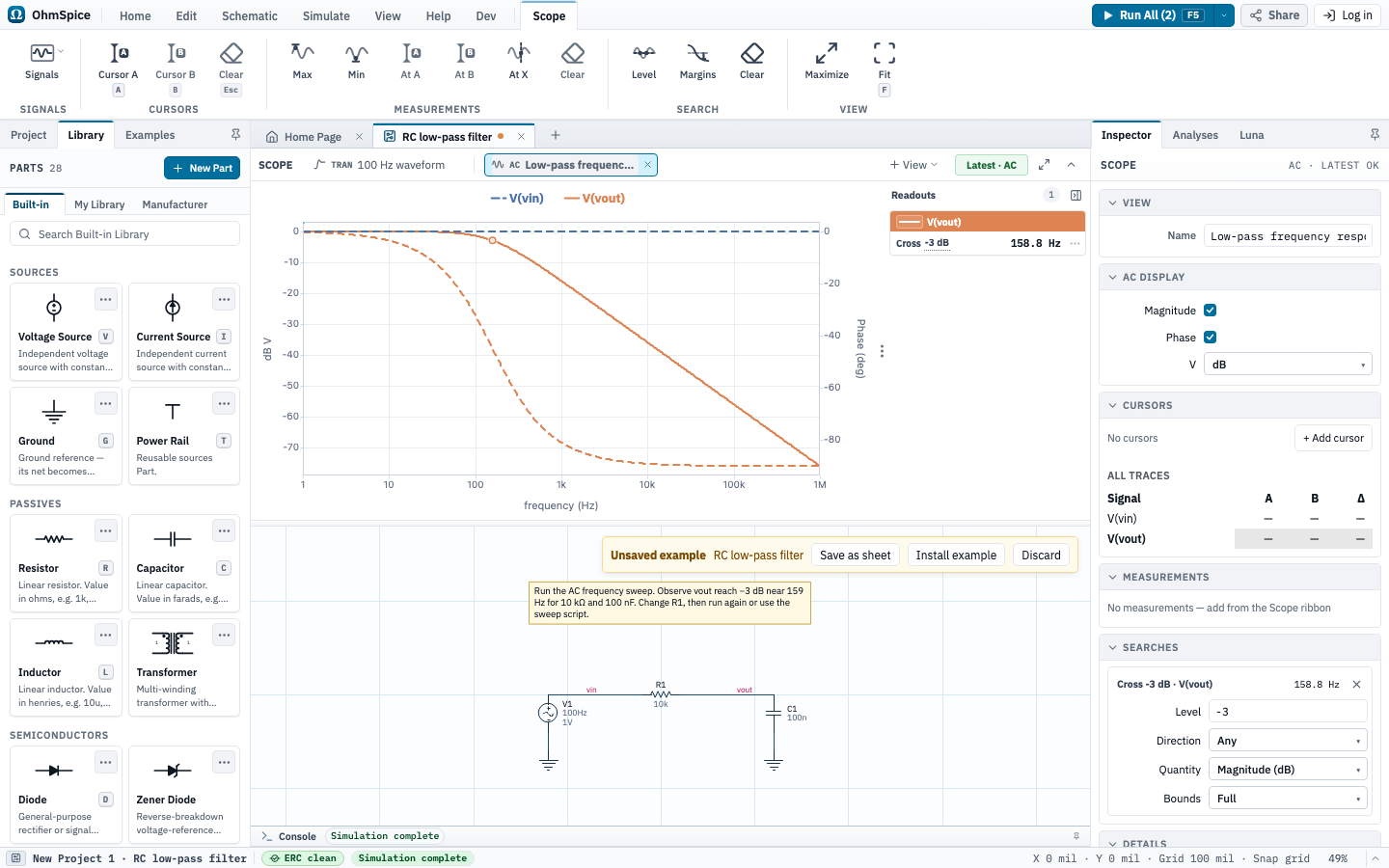Toggle V(vin) trace in the plot legend

(x=517, y=199)
